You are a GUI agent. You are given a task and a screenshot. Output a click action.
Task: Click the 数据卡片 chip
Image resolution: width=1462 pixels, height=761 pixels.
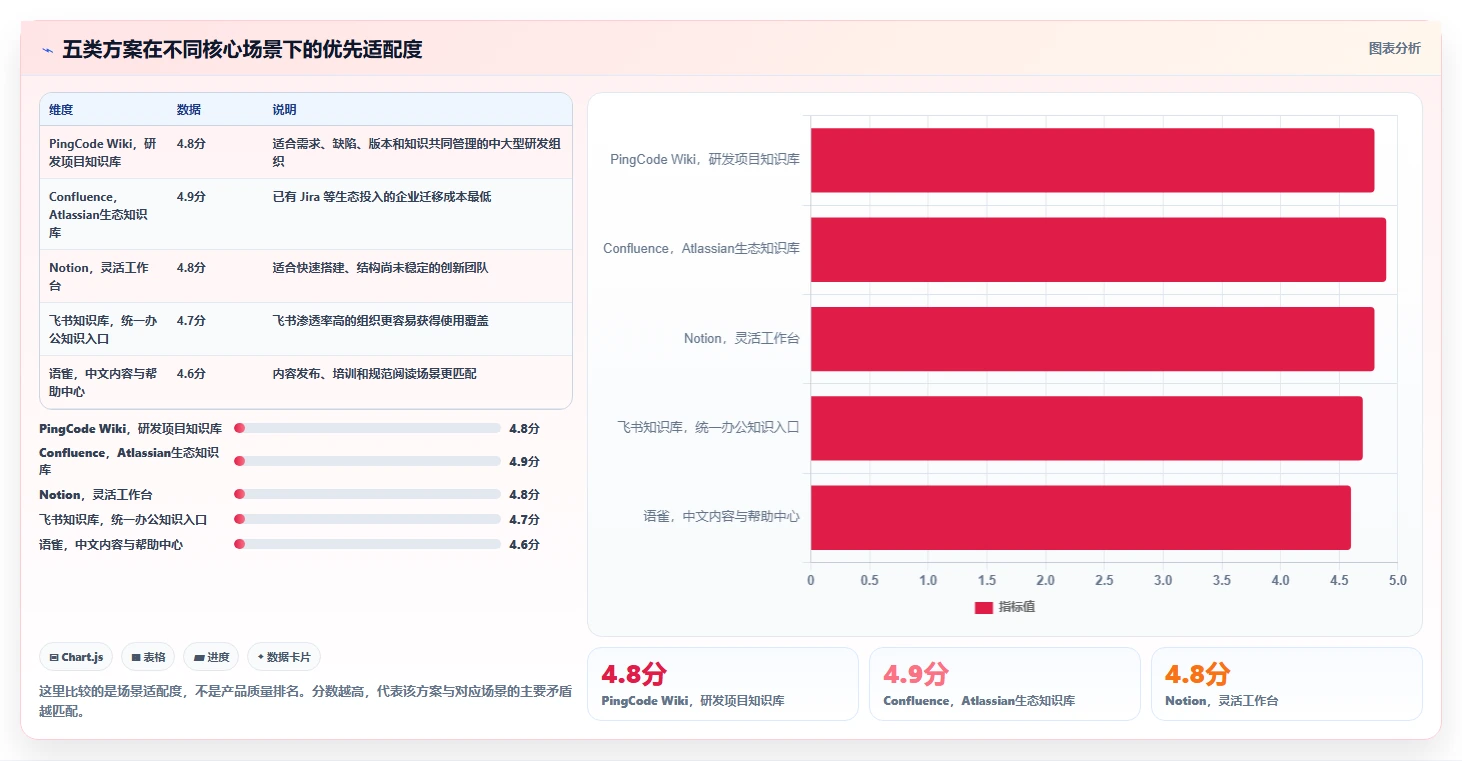(x=284, y=657)
